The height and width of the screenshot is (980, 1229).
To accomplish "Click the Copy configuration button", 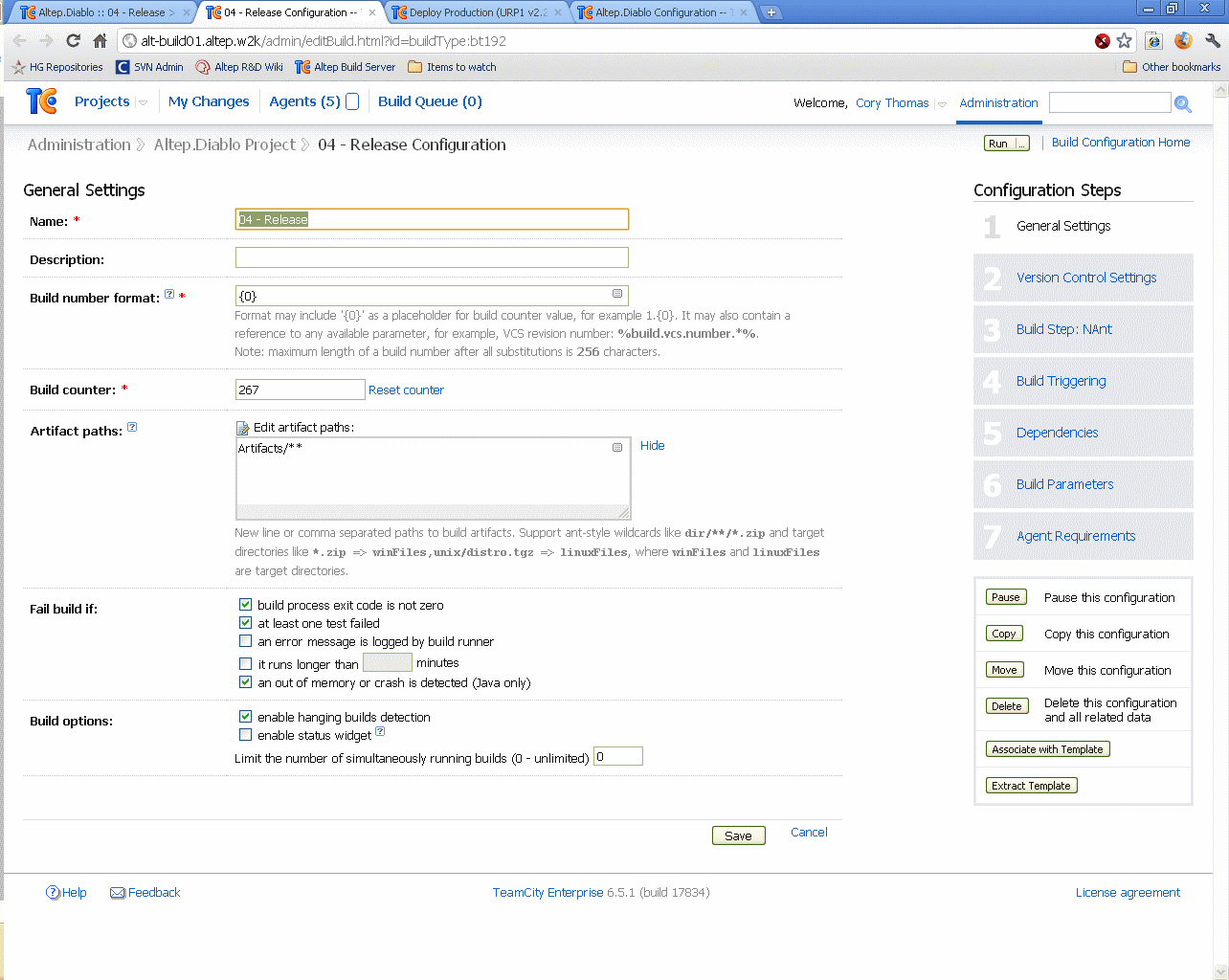I will click(1004, 634).
